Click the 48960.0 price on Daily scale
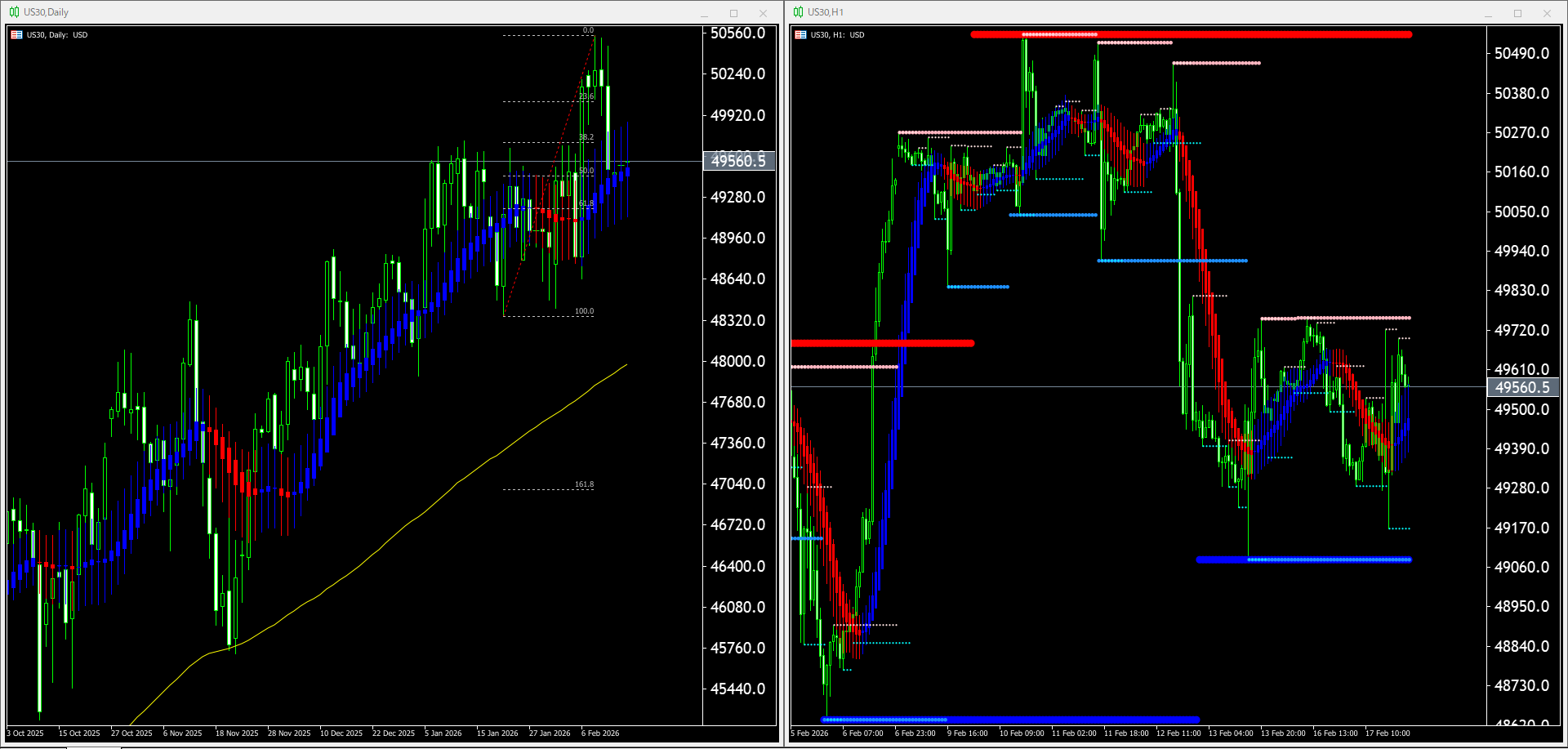 point(738,239)
